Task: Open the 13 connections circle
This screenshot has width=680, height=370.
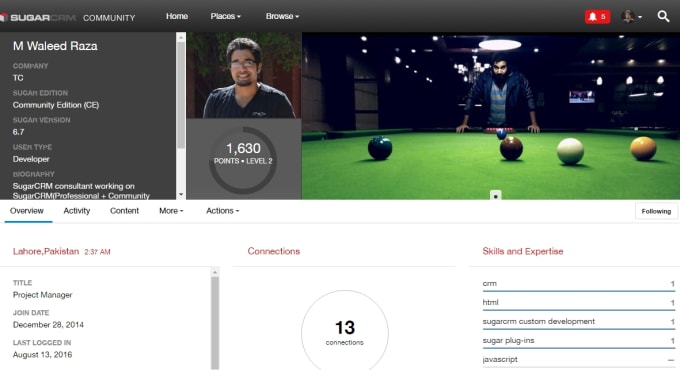Action: [345, 333]
